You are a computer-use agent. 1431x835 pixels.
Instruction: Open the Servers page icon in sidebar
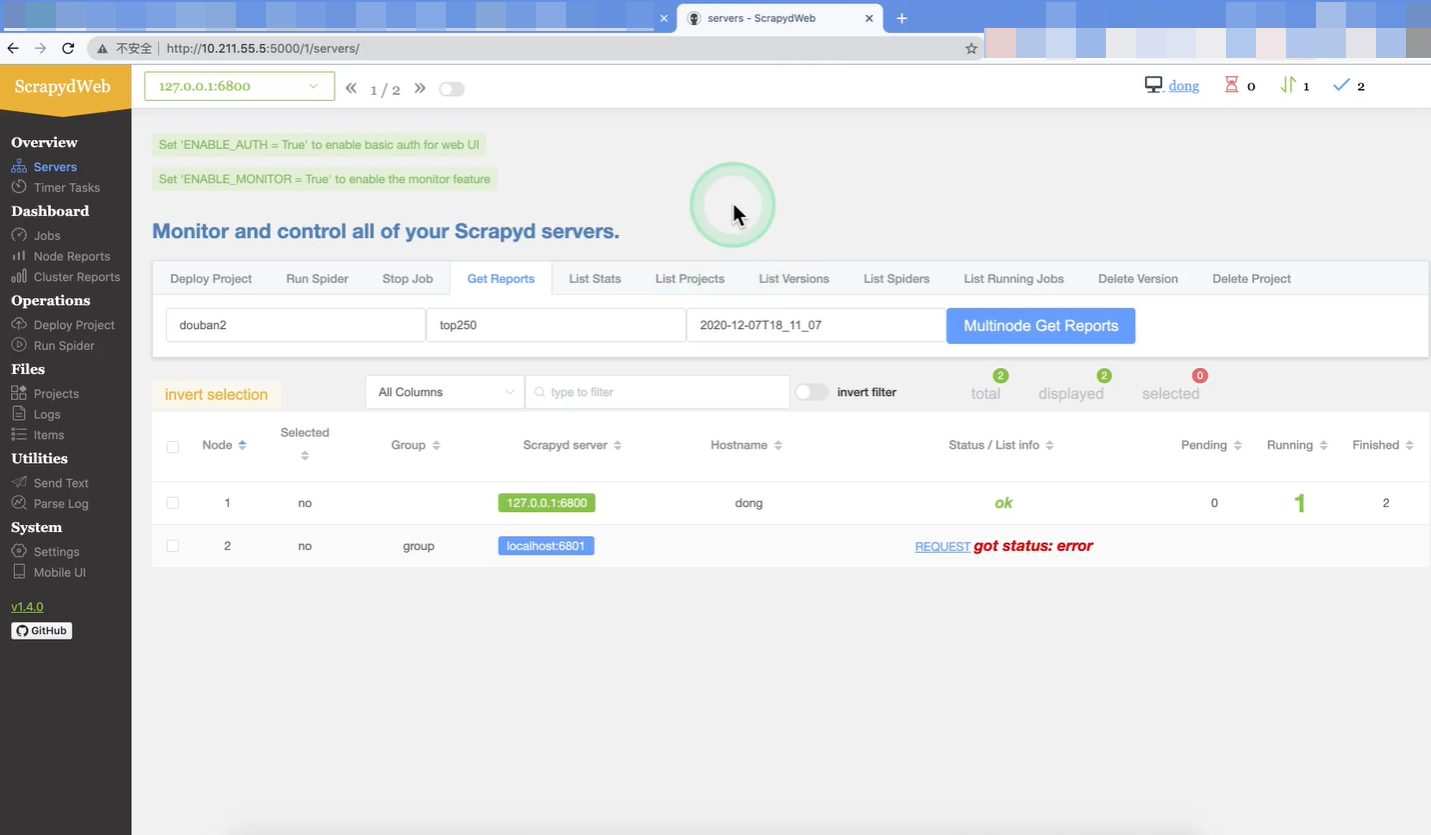pyautogui.click(x=19, y=167)
